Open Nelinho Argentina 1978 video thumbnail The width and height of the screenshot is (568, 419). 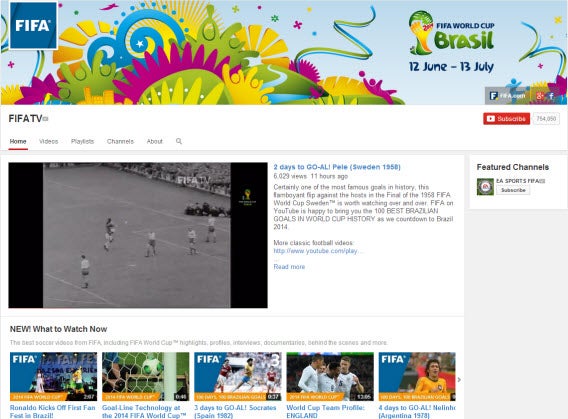tap(417, 377)
